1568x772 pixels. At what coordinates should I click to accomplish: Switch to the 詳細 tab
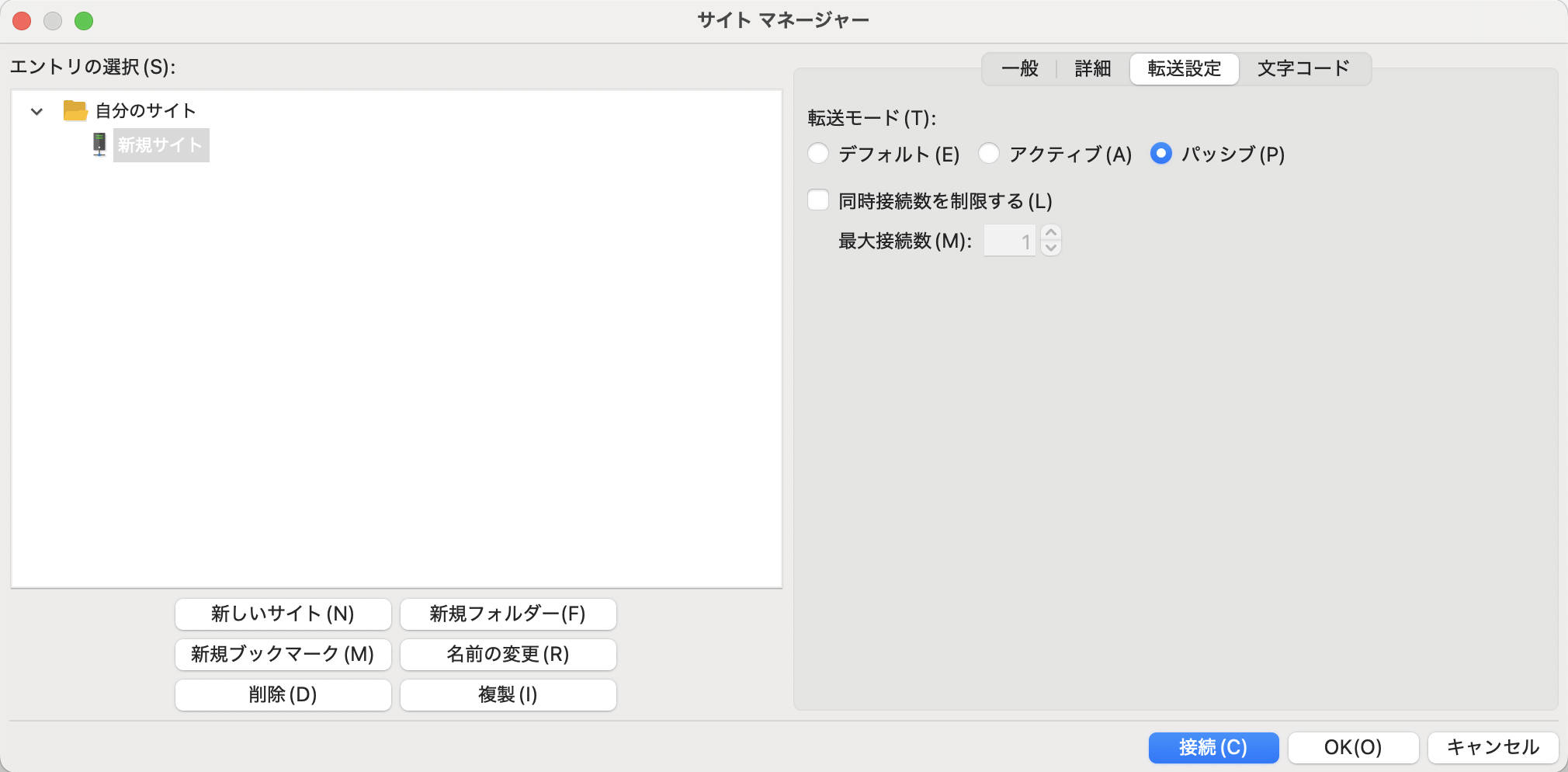1093,68
